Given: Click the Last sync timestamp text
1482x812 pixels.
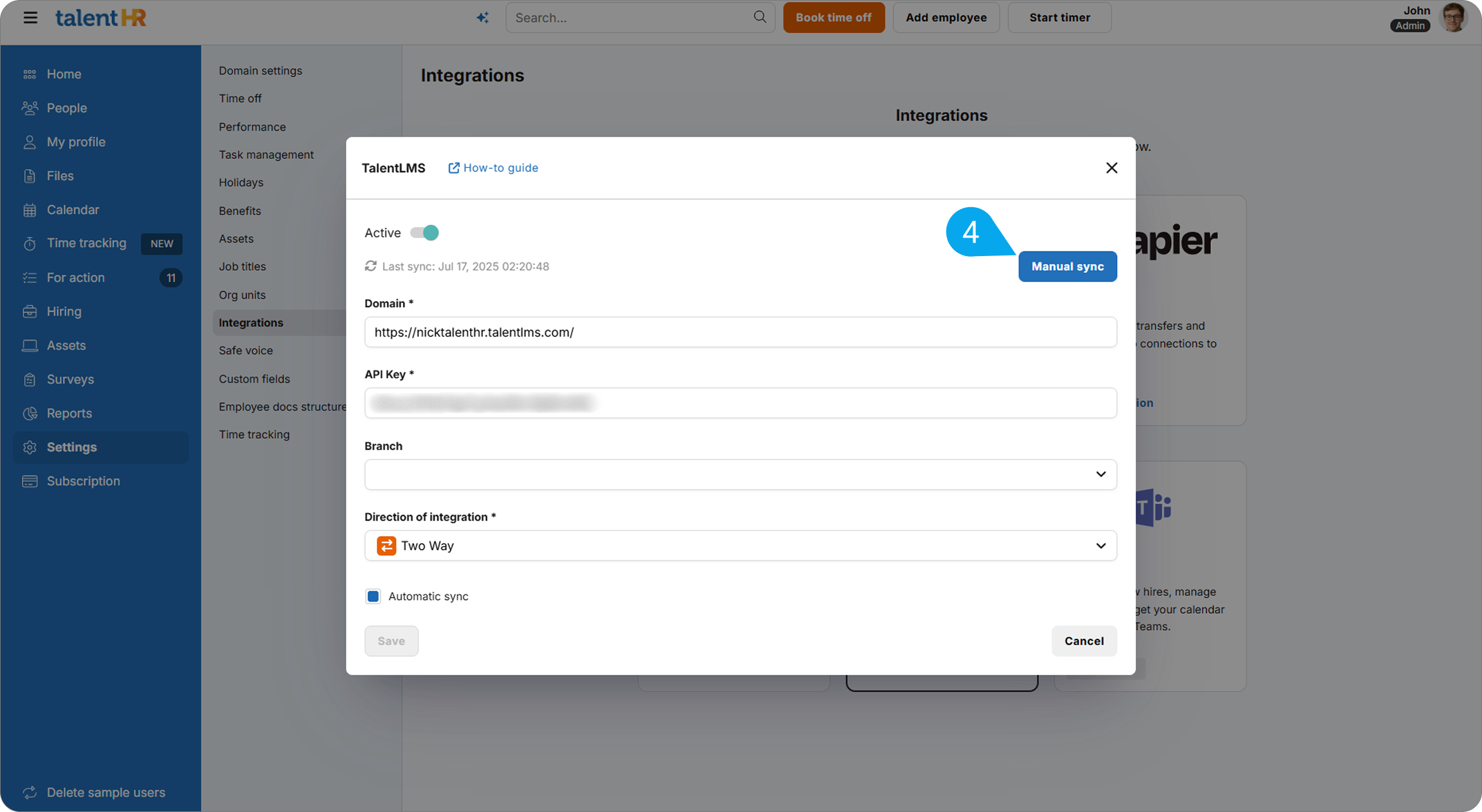Looking at the screenshot, I should (x=465, y=266).
